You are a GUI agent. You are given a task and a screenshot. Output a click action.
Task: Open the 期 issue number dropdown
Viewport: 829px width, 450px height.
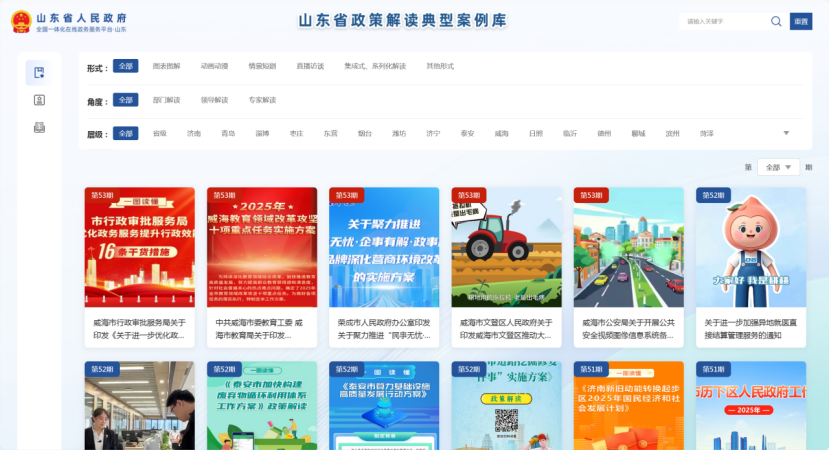click(778, 167)
